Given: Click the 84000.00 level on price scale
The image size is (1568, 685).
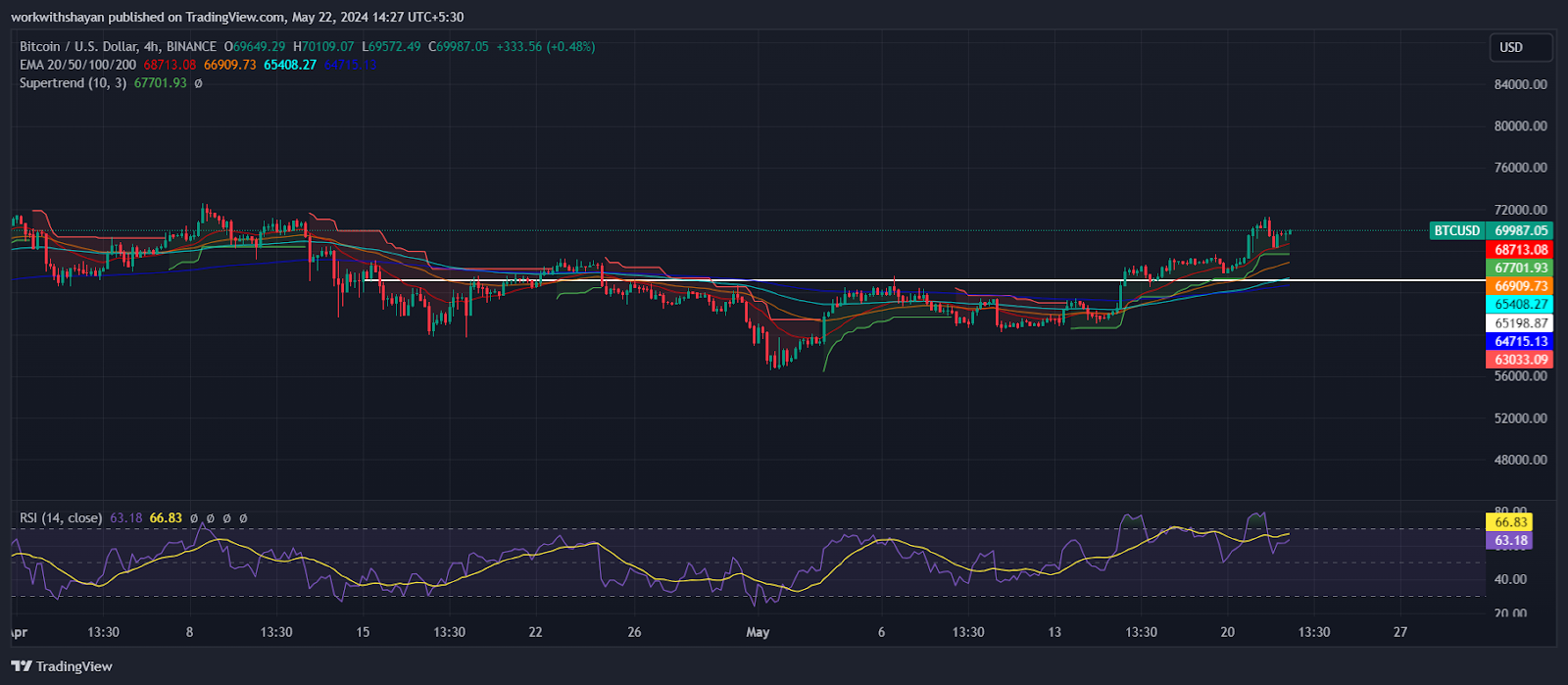Looking at the screenshot, I should [x=1520, y=84].
